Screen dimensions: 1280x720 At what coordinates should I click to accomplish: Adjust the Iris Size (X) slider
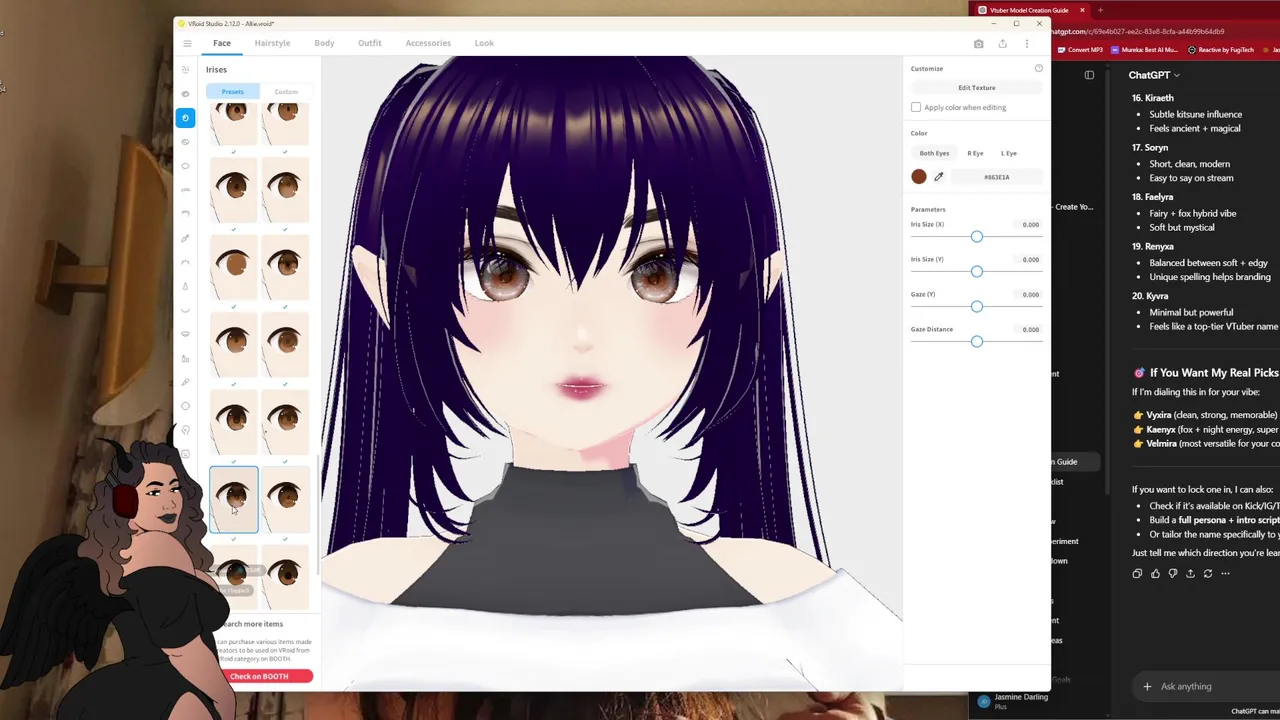(976, 237)
